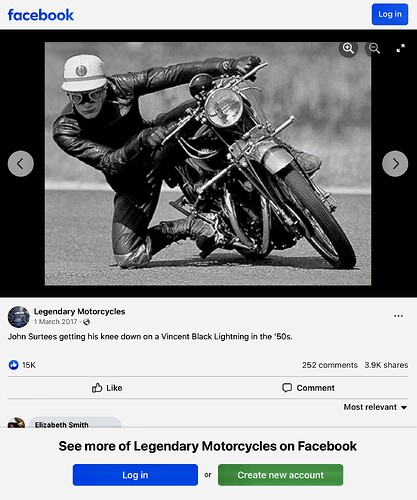Screen dimensions: 417x500
Task: Enter fullscreen photo view
Action: click(401, 48)
